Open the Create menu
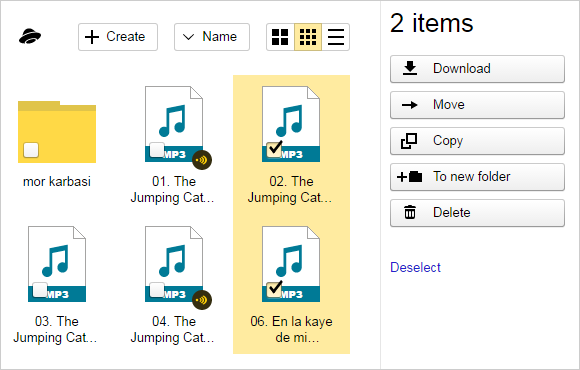Viewport: 580px width, 370px height. tap(118, 37)
